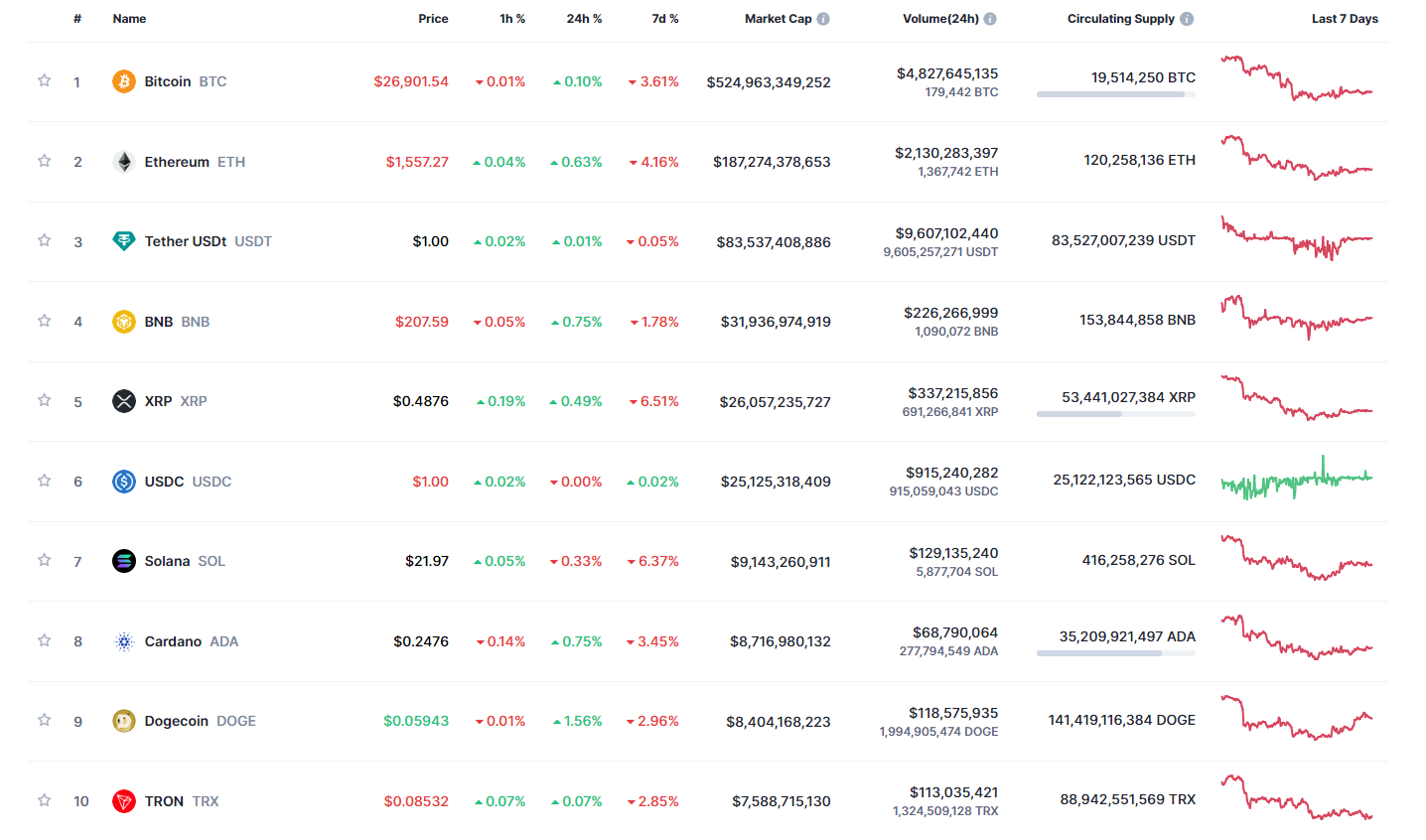
Task: Open Dogecoin's last 7 days sparkline chart
Action: coord(1297,718)
